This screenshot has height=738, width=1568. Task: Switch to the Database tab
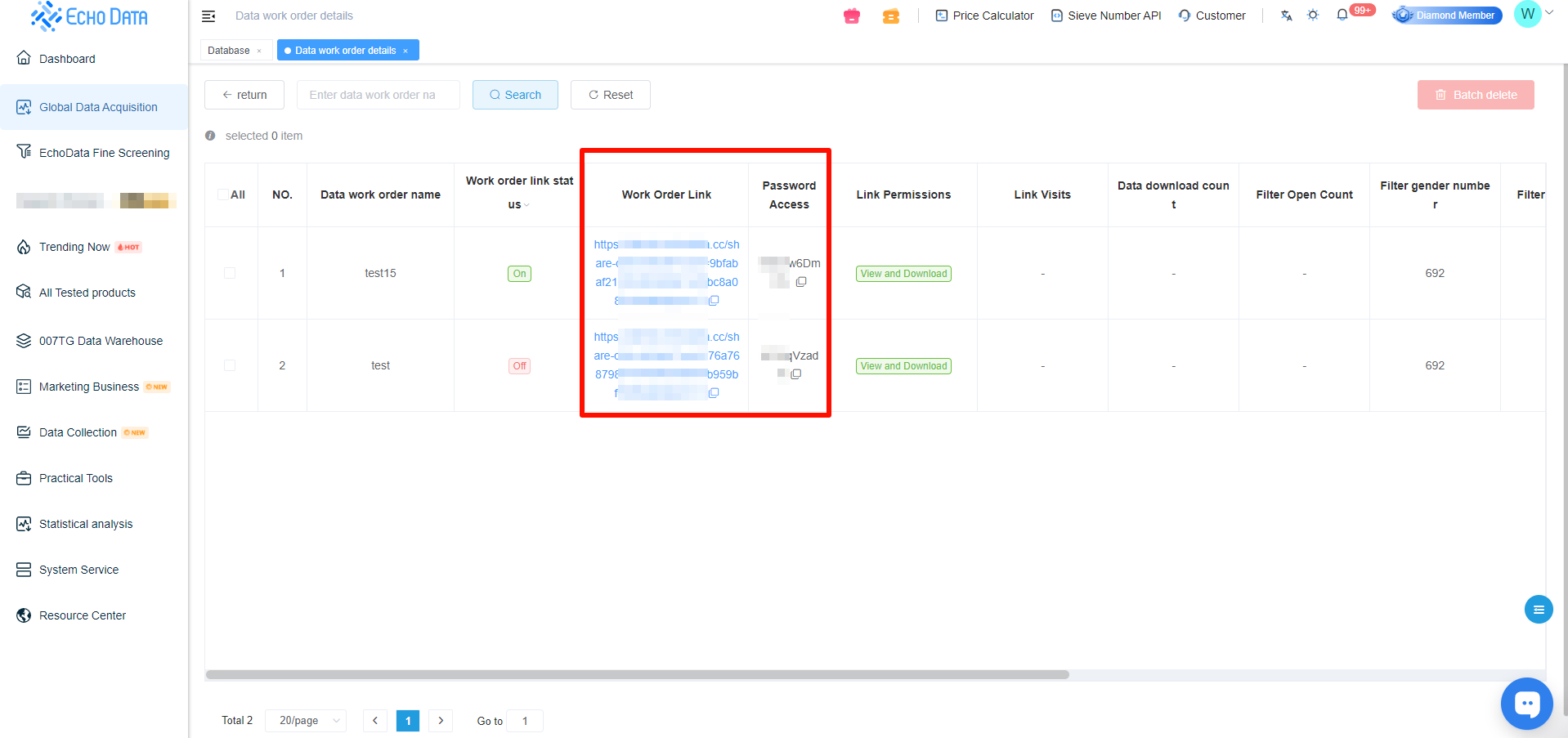coord(228,51)
